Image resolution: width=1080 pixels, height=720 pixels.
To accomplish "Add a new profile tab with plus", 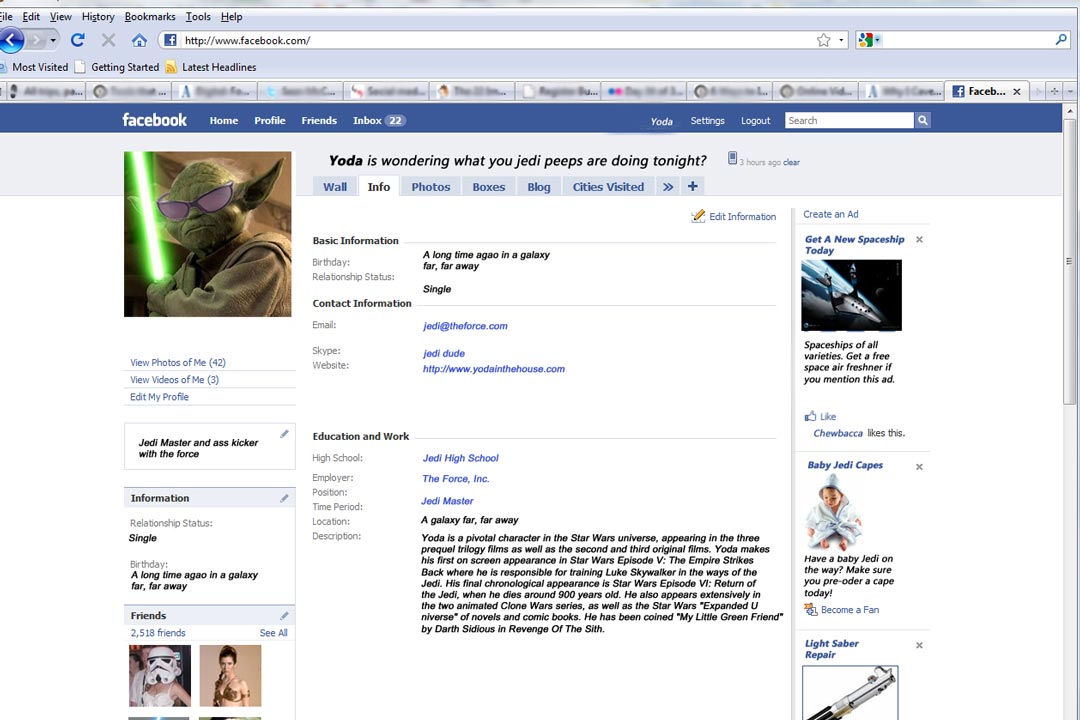I will tap(693, 186).
